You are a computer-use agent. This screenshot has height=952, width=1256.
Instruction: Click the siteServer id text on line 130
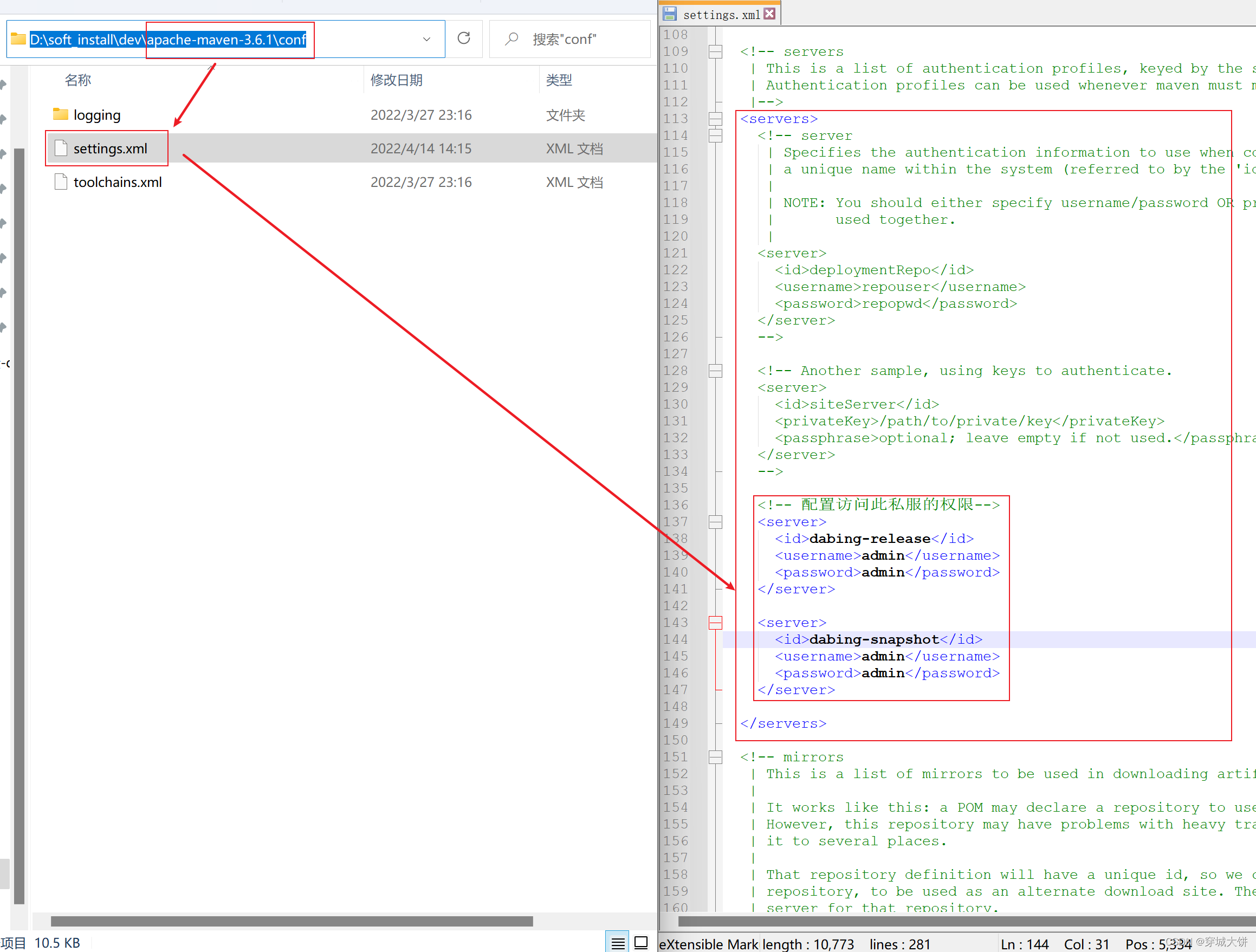(x=853, y=405)
